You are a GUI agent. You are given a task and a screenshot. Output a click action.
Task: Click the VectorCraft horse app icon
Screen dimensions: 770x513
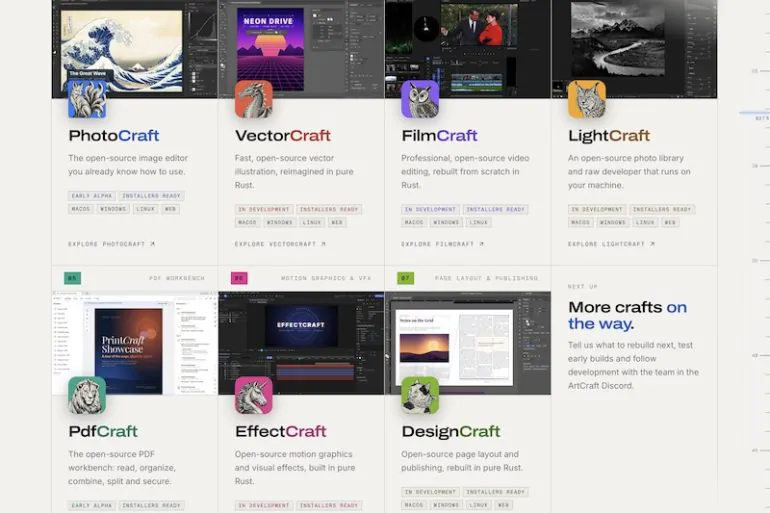pos(253,99)
